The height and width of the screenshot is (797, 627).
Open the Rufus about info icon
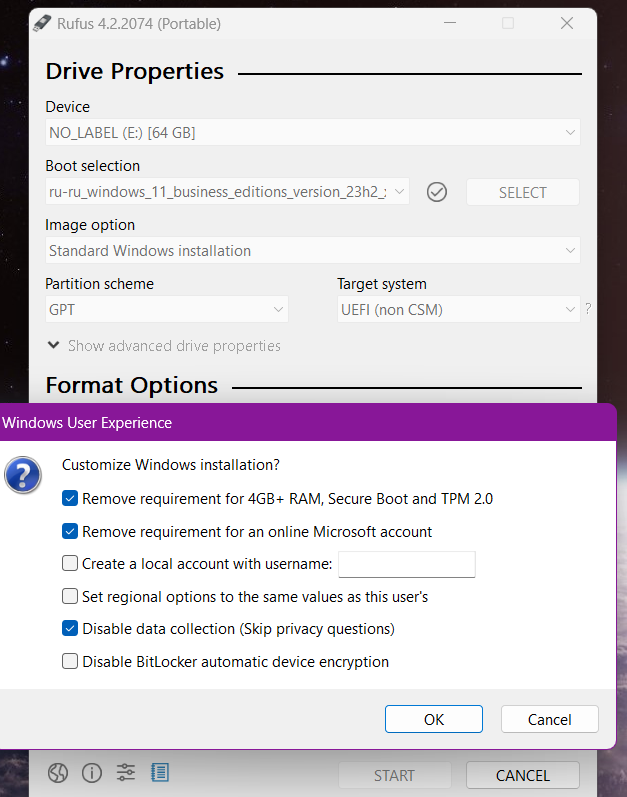click(x=92, y=773)
